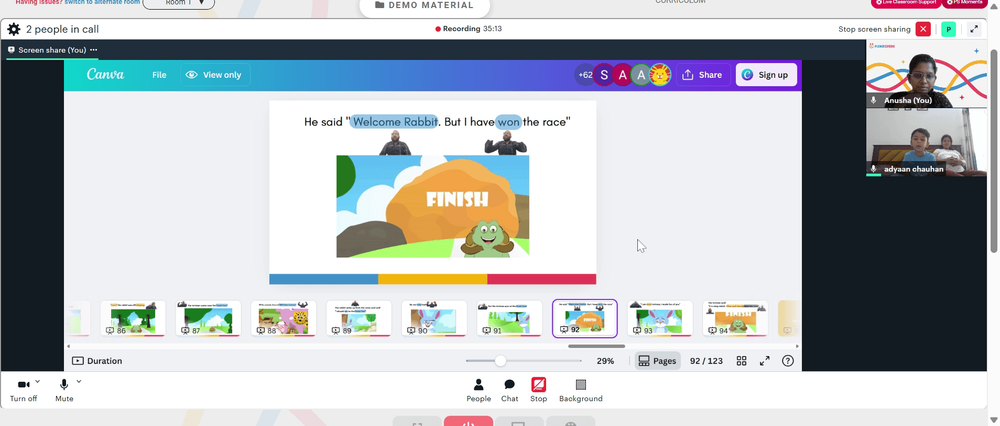Open slide 90 thumbnail with rabbit
Image resolution: width=1000 pixels, height=426 pixels.
point(434,318)
